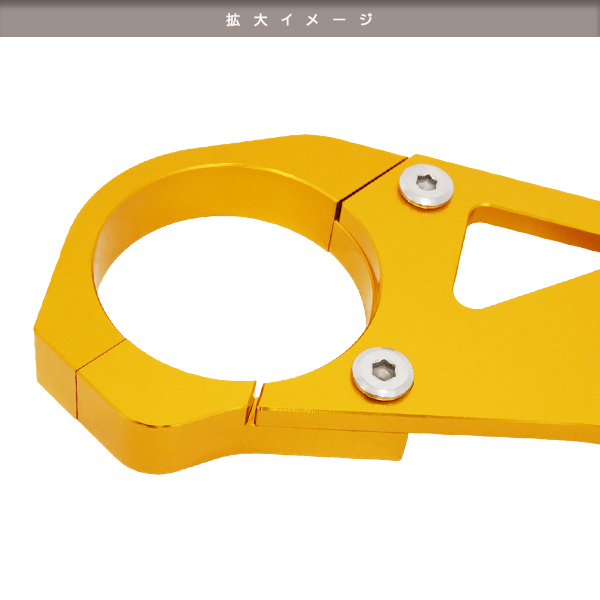Click the gray header bar's right empty area

coord(500,19)
